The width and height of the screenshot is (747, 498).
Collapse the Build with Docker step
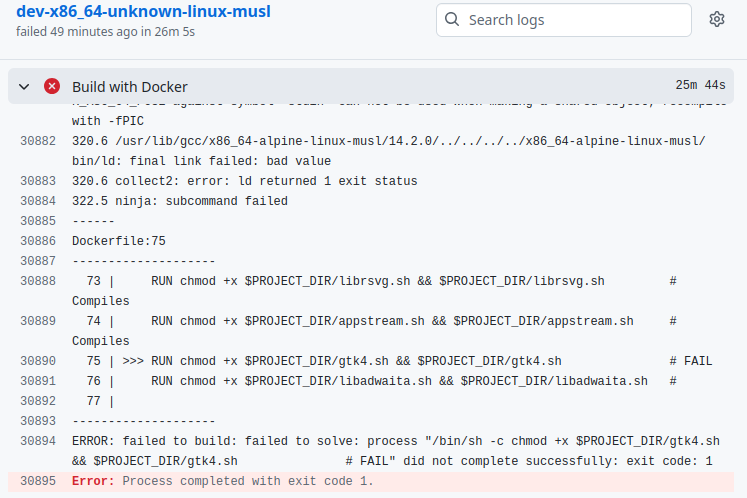pos(25,87)
